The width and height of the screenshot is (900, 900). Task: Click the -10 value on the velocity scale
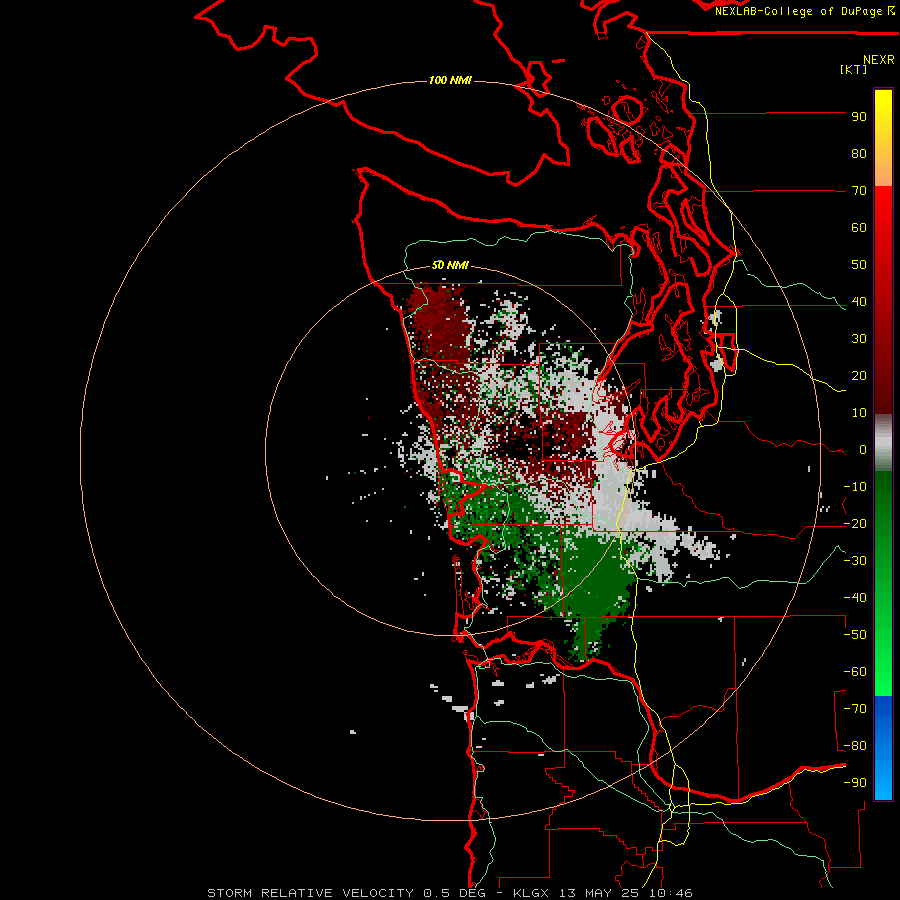click(x=855, y=487)
